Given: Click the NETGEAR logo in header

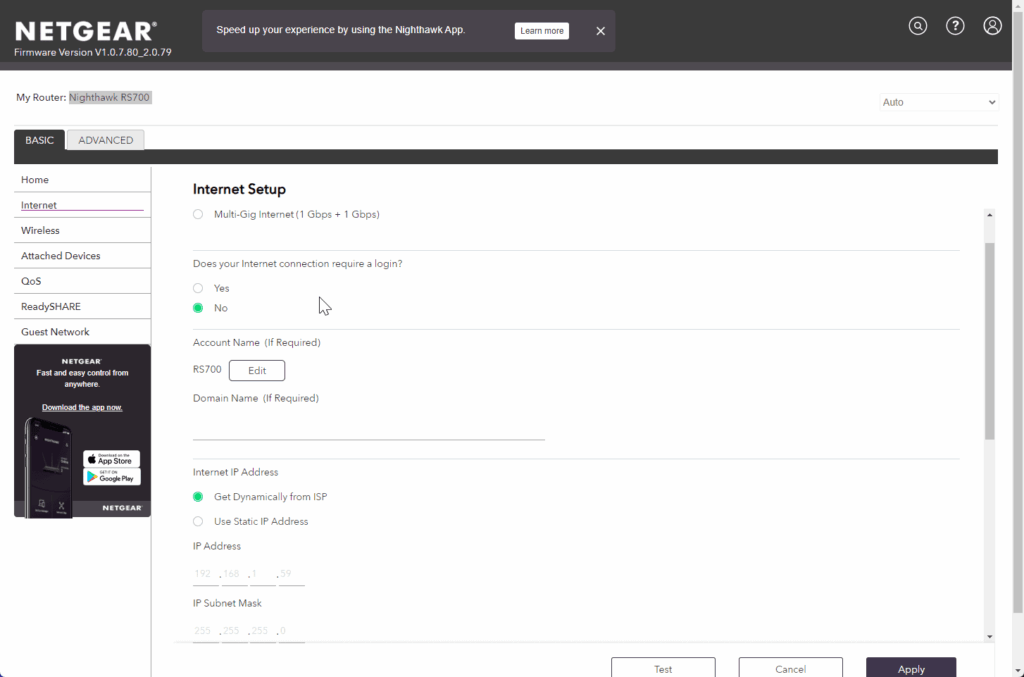Looking at the screenshot, I should coord(85,31).
